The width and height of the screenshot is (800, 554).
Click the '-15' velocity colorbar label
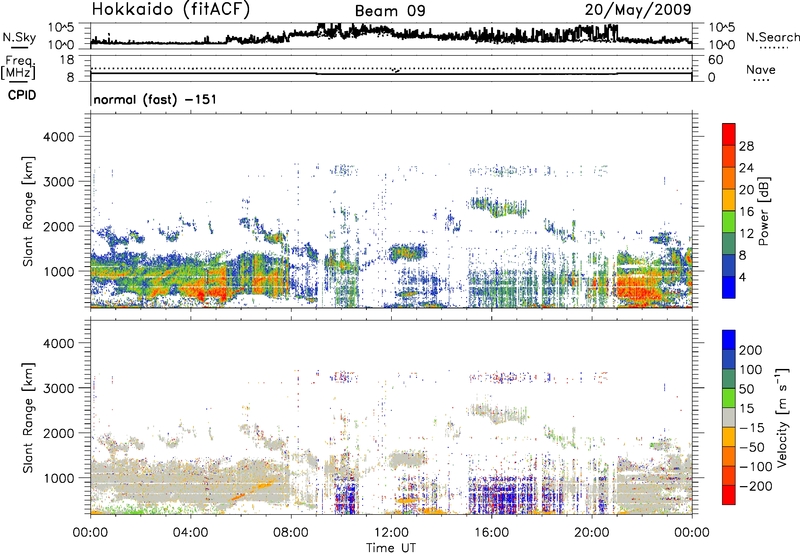[752, 428]
